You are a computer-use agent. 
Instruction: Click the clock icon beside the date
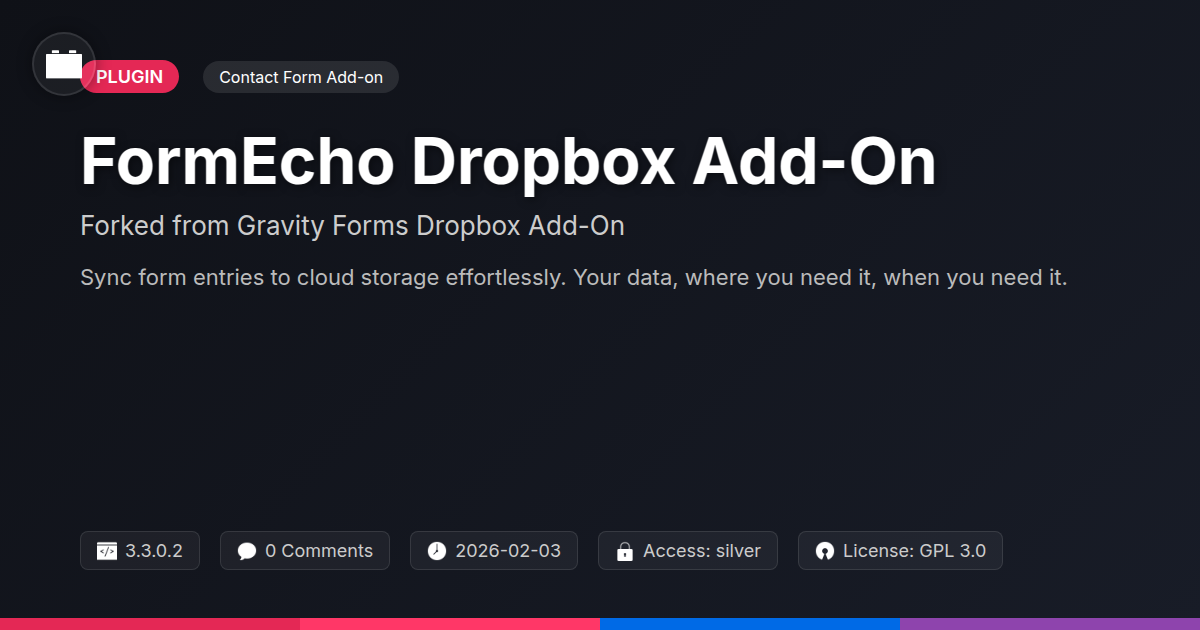437,551
